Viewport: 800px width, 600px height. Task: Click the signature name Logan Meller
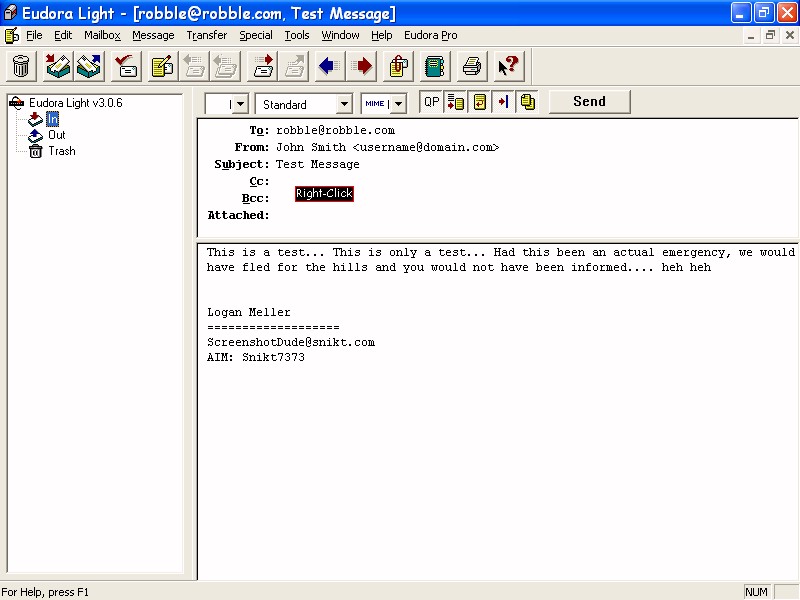[x=248, y=312]
